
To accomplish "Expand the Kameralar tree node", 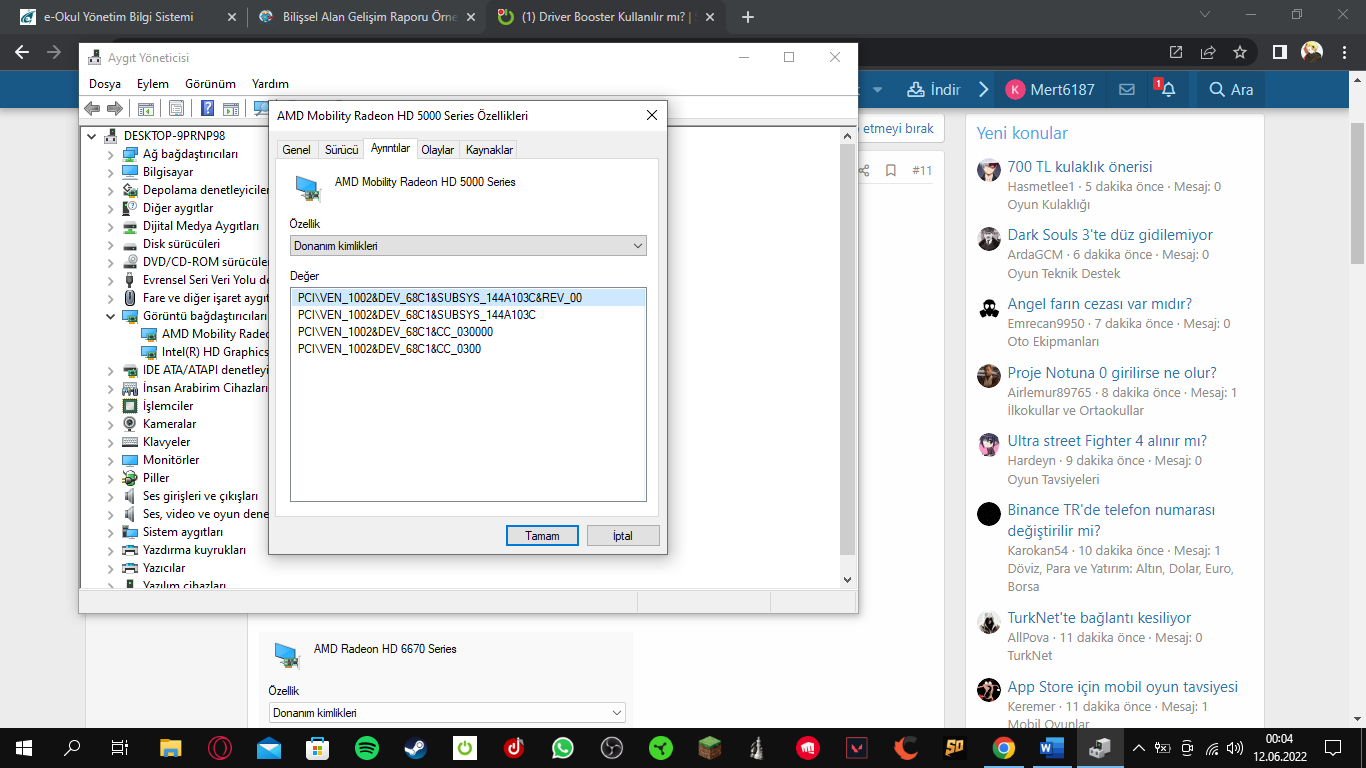I will click(x=111, y=424).
